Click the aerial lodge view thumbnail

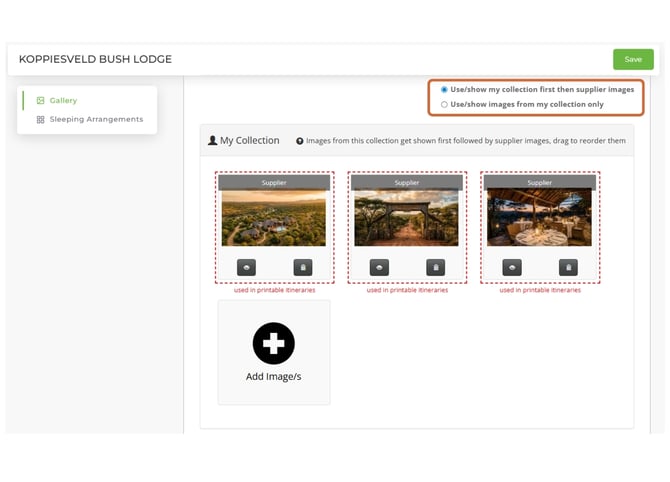273,218
